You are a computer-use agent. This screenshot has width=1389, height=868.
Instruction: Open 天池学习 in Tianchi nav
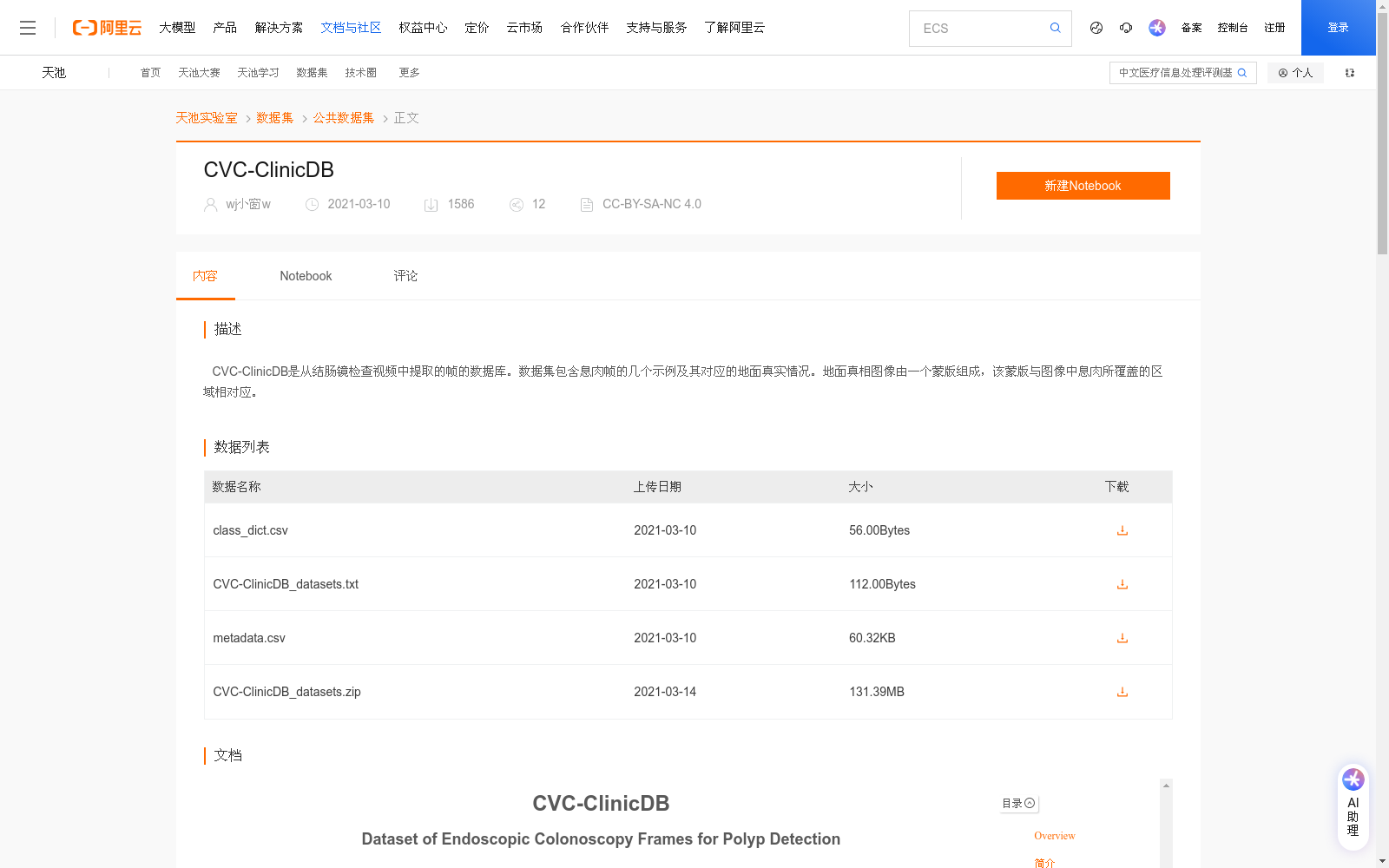(x=258, y=73)
